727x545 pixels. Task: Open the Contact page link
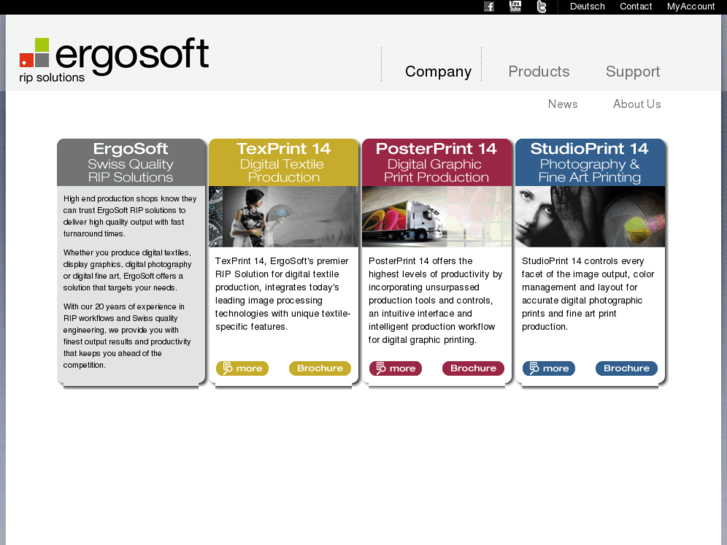point(635,7)
